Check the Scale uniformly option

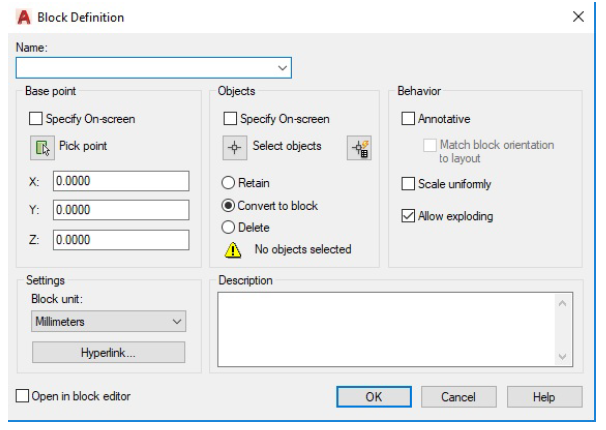[x=408, y=183]
